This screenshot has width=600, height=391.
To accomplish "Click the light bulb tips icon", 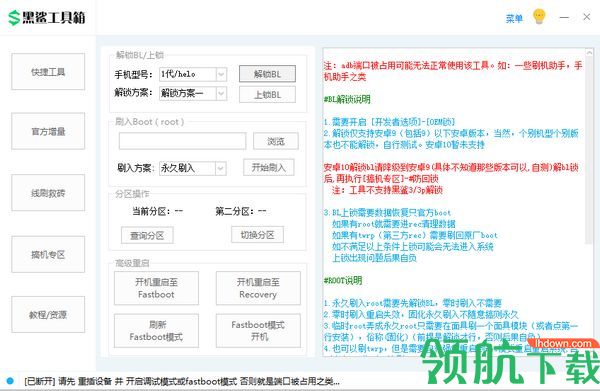I will click(x=539, y=17).
